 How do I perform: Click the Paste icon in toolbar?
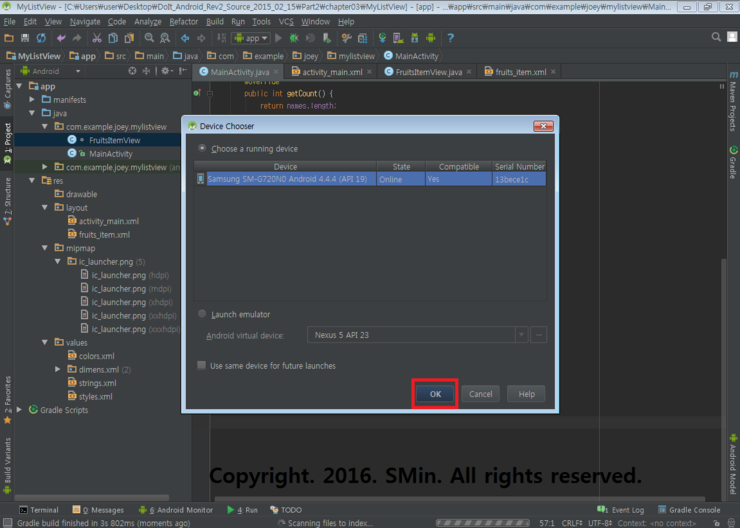(x=129, y=38)
